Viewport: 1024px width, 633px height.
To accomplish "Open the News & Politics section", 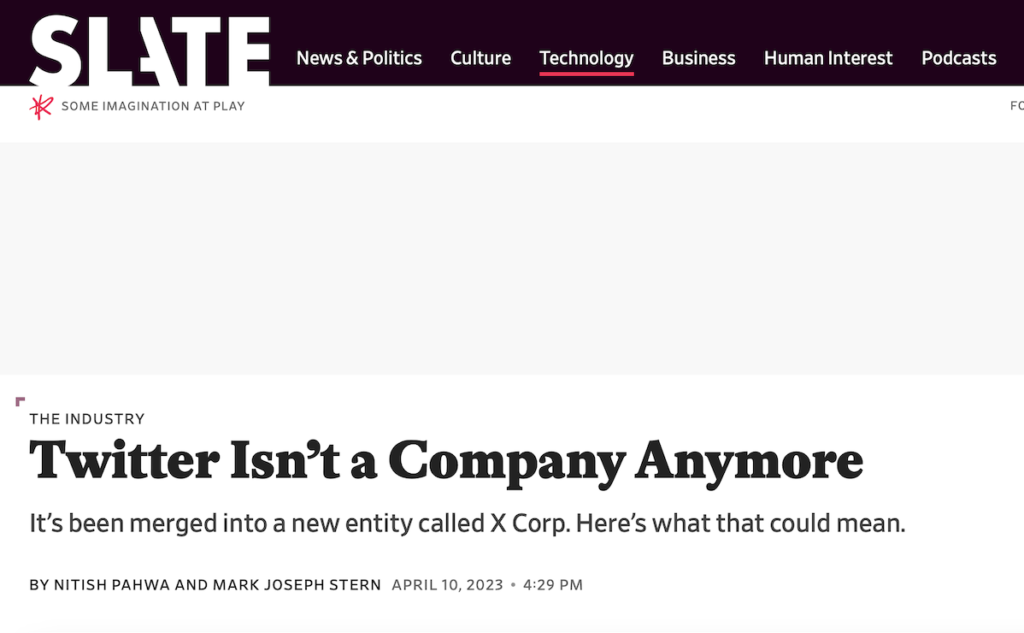I will point(359,58).
